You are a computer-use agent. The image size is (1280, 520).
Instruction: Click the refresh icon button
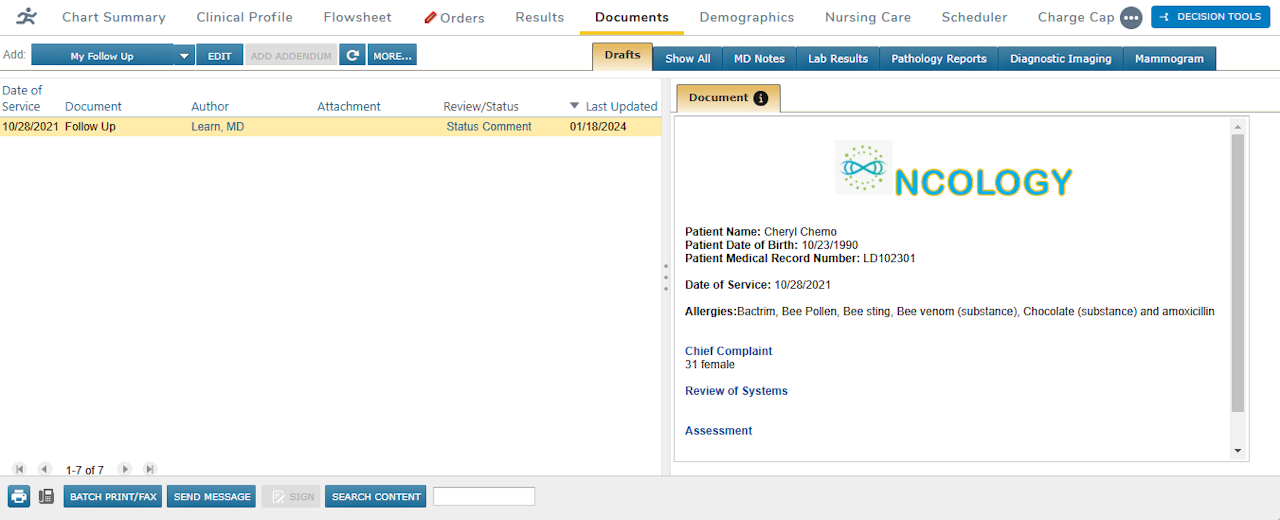(352, 56)
